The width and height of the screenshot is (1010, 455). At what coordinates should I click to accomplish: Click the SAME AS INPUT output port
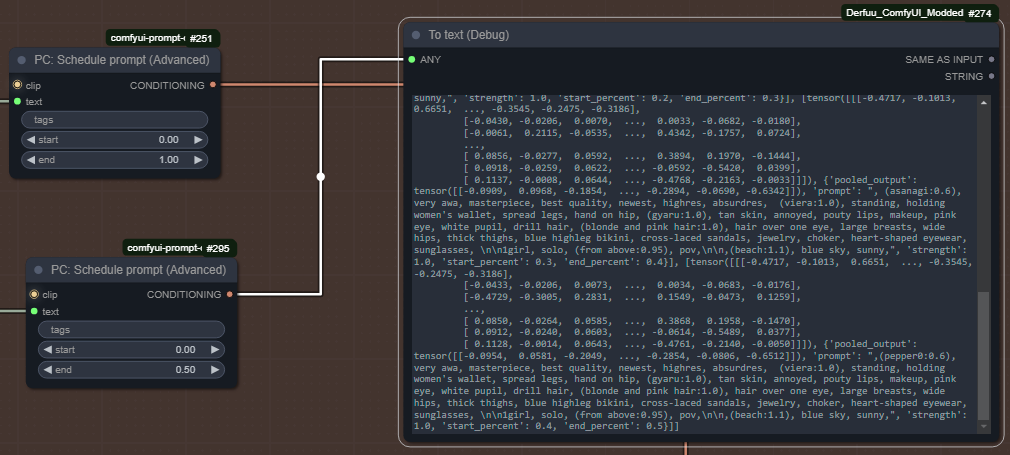pyautogui.click(x=991, y=59)
